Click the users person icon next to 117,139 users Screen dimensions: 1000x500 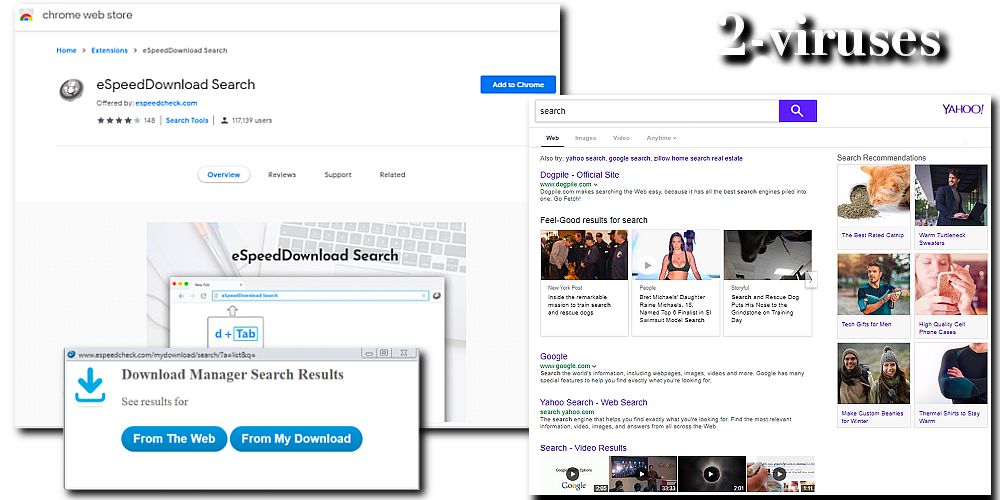click(x=224, y=120)
